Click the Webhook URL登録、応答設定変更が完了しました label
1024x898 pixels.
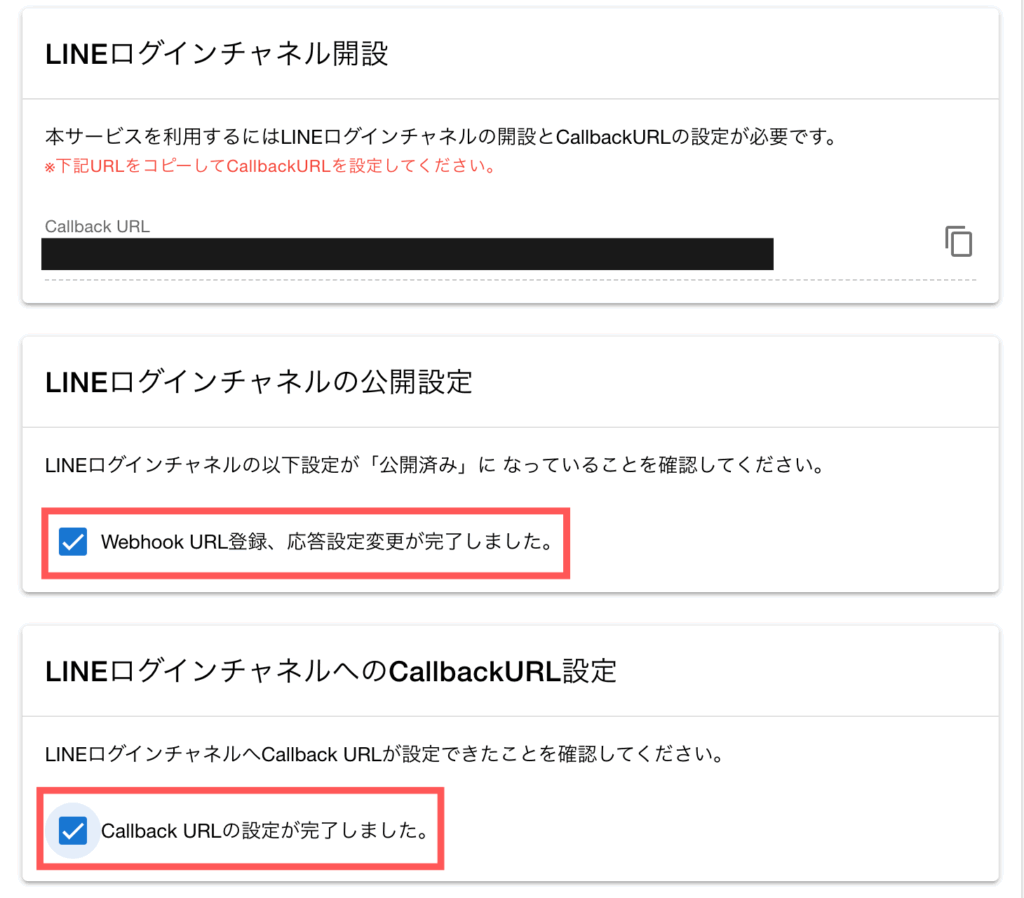point(326,542)
